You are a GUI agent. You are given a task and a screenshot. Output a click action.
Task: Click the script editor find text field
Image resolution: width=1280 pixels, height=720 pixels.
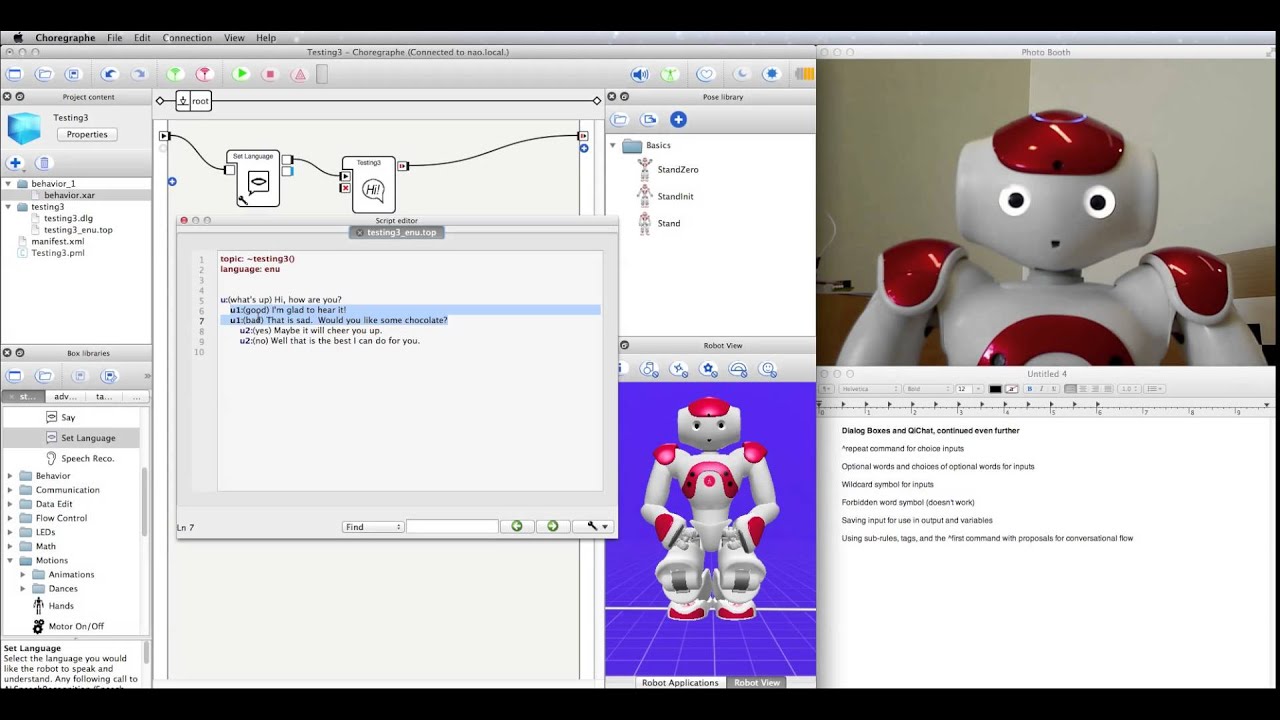tap(451, 526)
